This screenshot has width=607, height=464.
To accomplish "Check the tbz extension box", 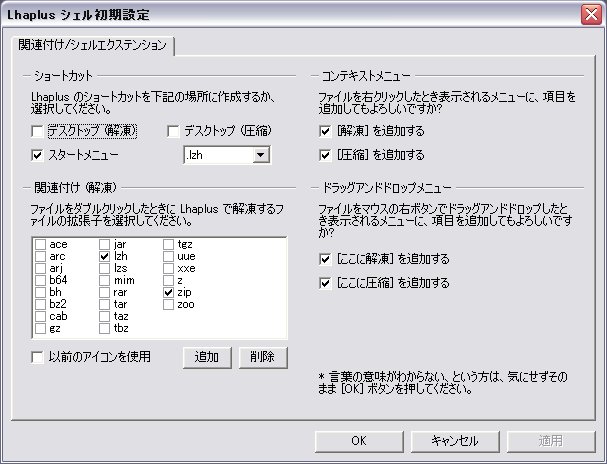I will point(104,329).
